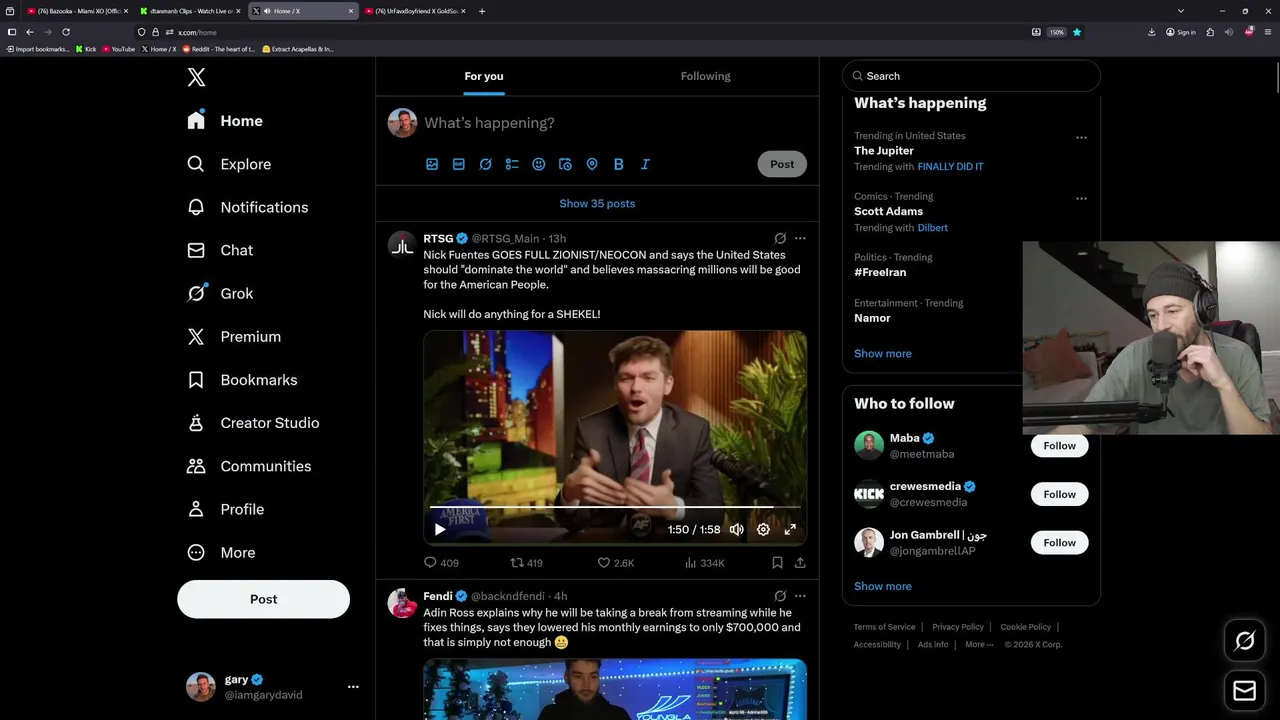Ask Grok about the Fendi post
The width and height of the screenshot is (1280, 720).
(x=780, y=596)
